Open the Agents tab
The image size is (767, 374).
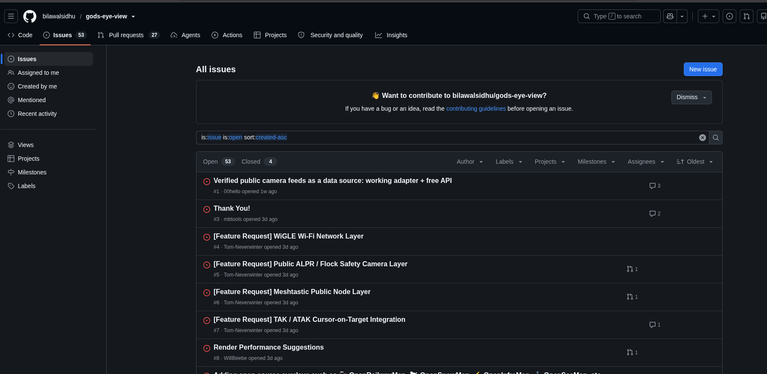[x=185, y=35]
